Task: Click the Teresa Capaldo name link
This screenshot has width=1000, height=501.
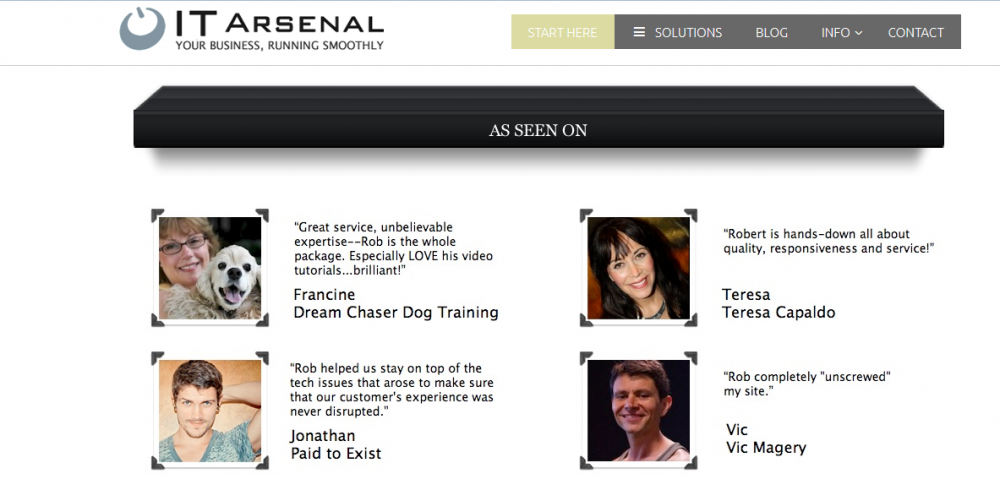Action: coord(778,312)
